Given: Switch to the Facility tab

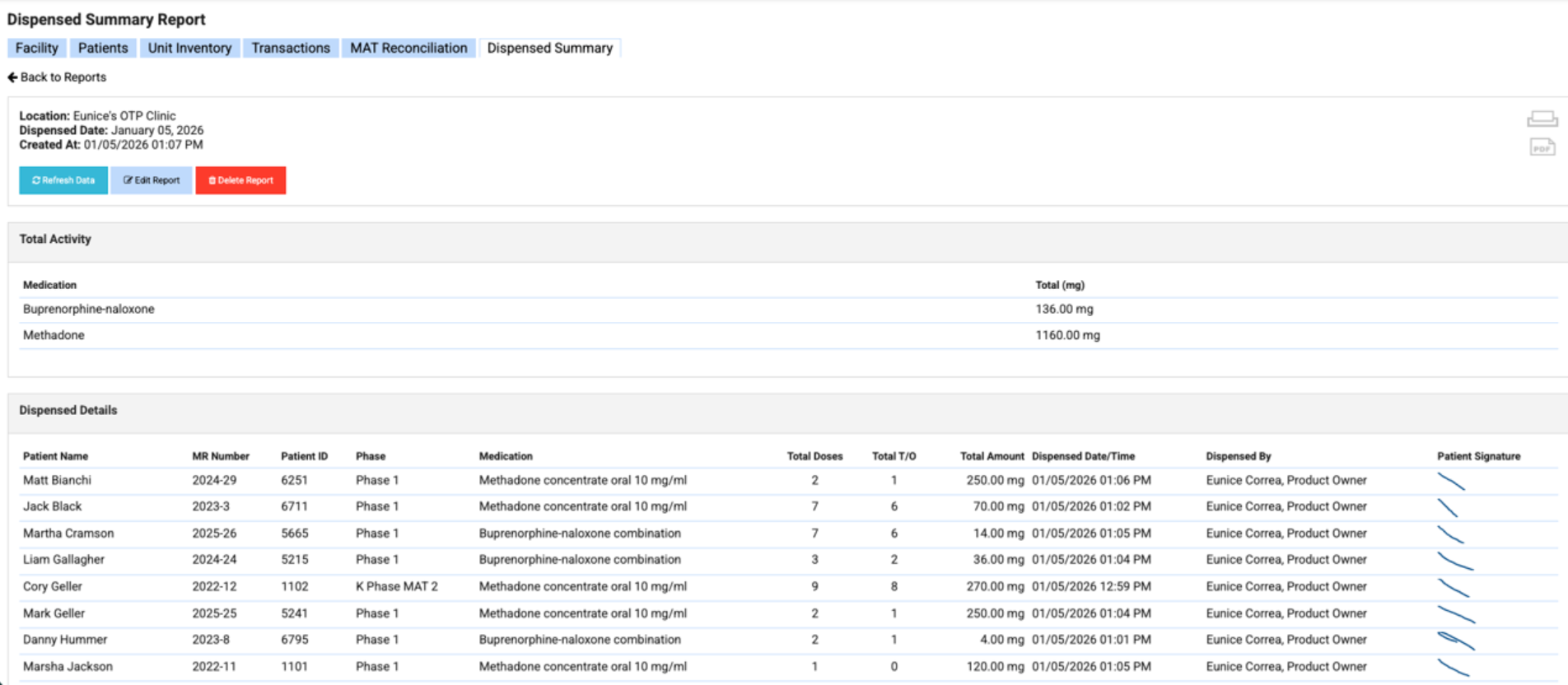Looking at the screenshot, I should point(37,49).
